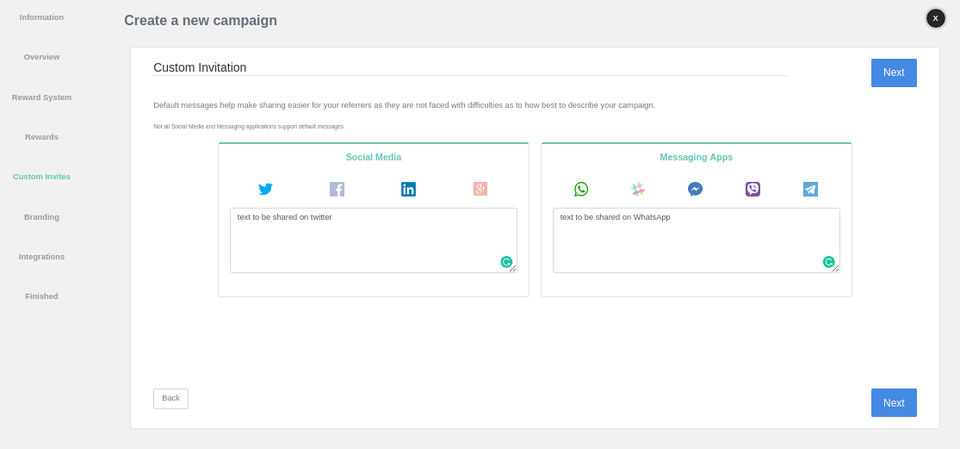Image resolution: width=960 pixels, height=449 pixels.
Task: Select the Telegram messaging icon
Action: point(810,189)
